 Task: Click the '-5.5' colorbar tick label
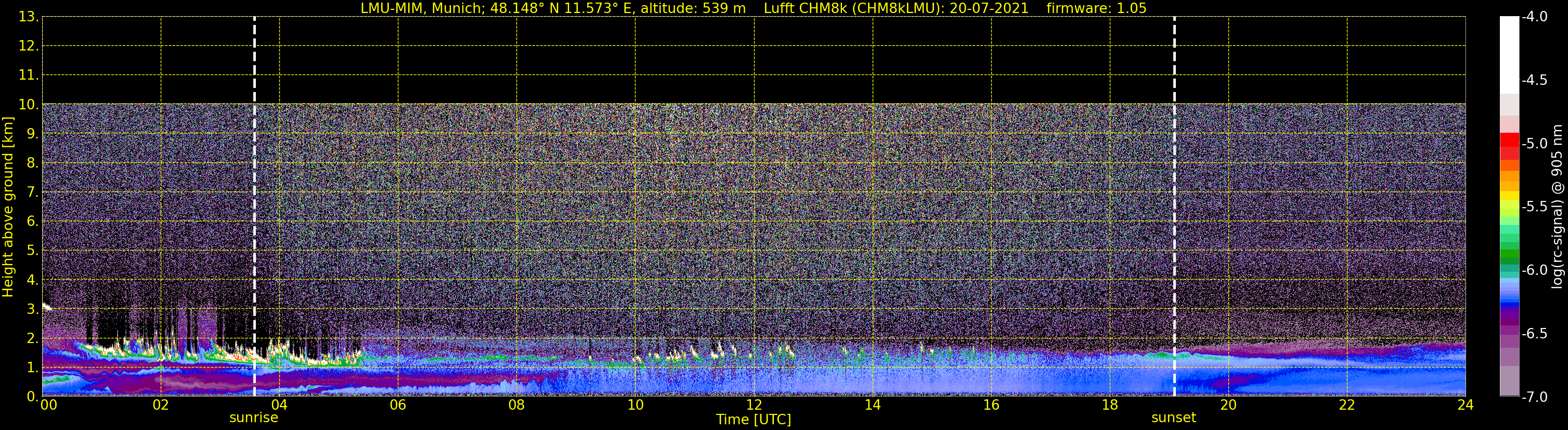1534,207
